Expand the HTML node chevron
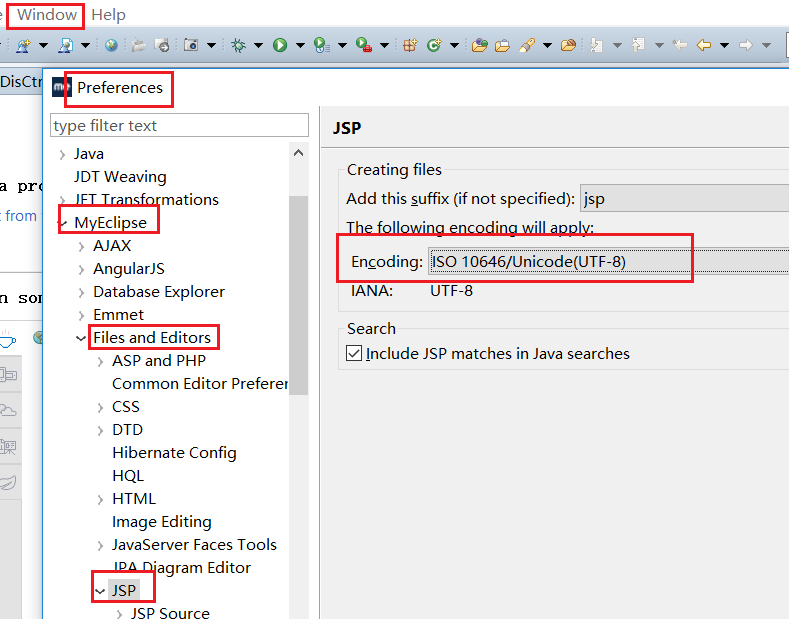Screen dimensions: 789x619 tap(101, 499)
